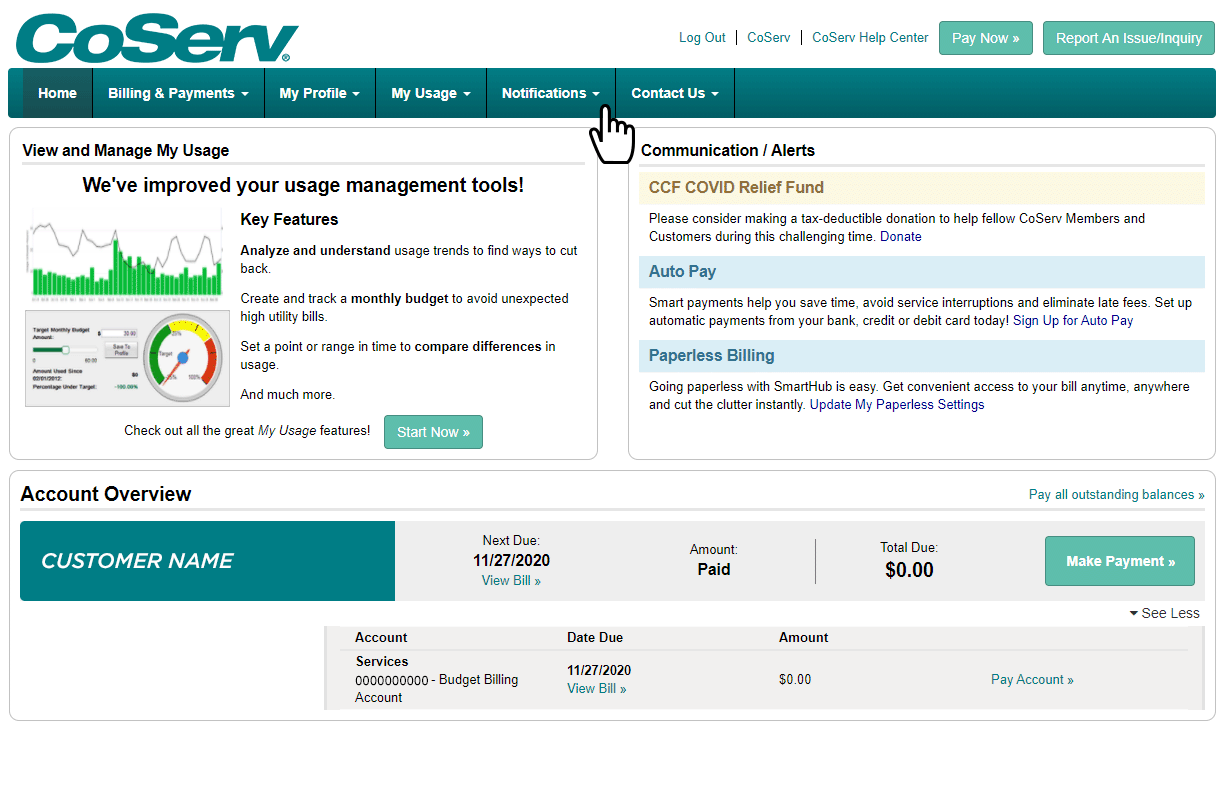Screen dimensions: 1227x795
Task: Open the budget gauge thumbnail image
Action: (x=125, y=359)
